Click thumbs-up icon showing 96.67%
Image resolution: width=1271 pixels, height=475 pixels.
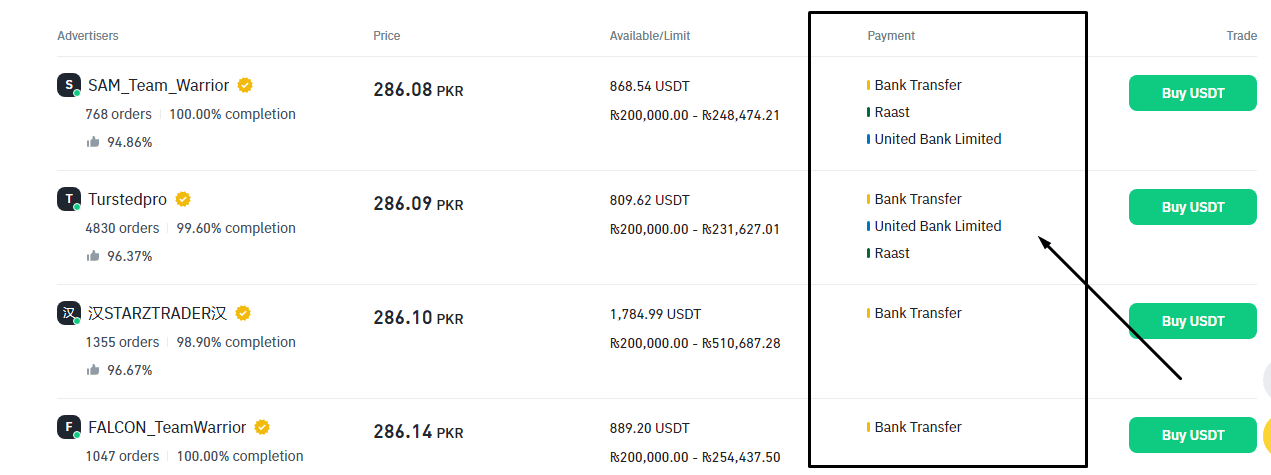point(93,370)
